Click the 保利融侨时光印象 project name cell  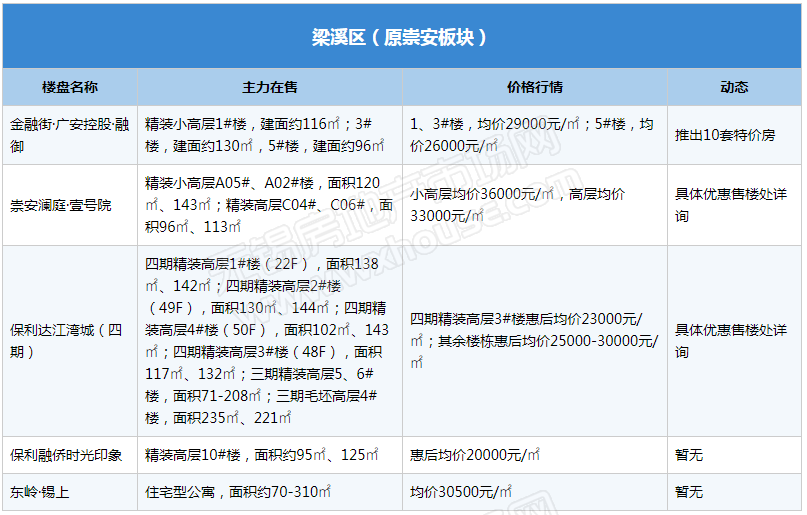[70, 455]
